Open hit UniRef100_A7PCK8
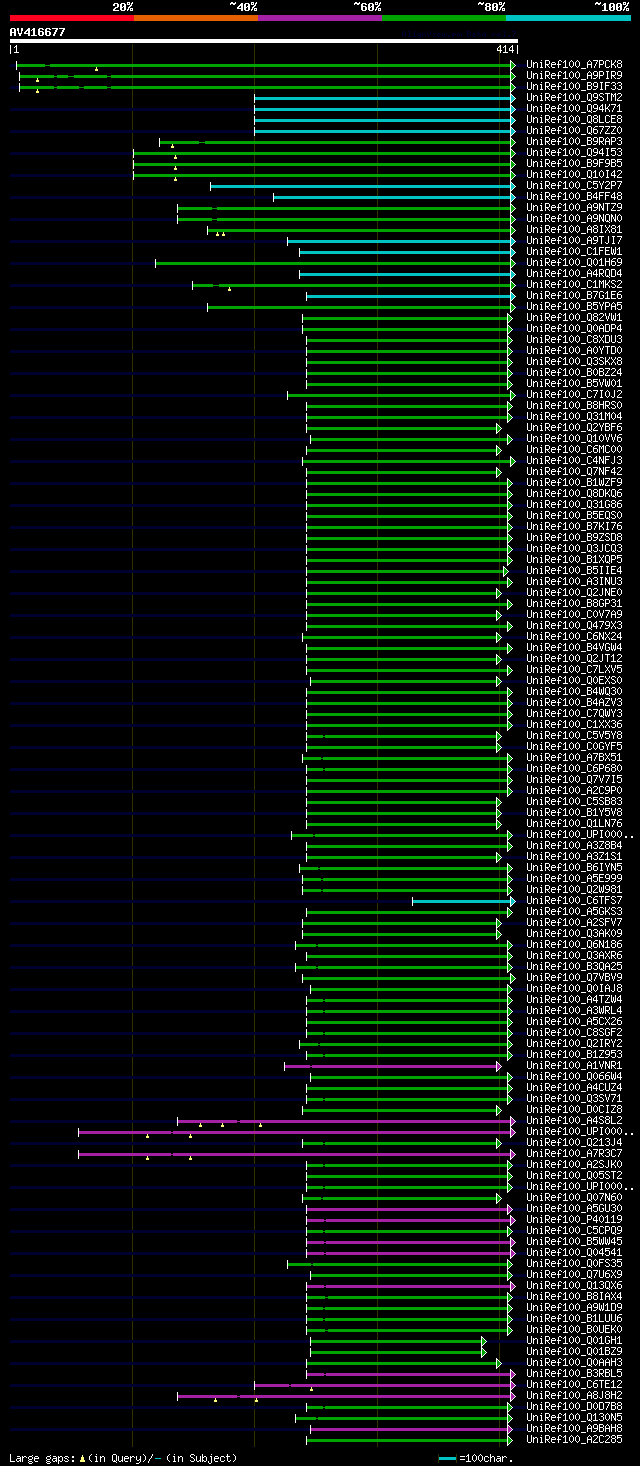Screen dimensions: 640x1466 point(574,64)
